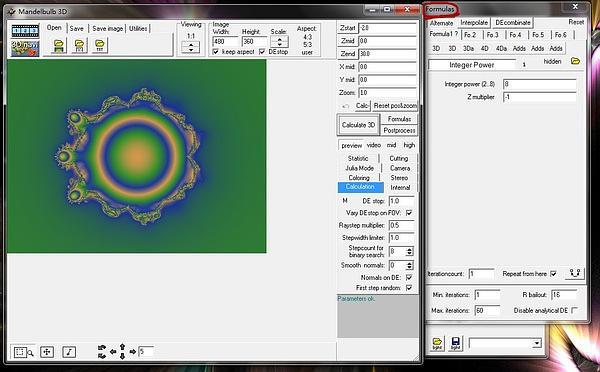Select the DEcombinate mode tab
600x372 pixels.
point(513,23)
